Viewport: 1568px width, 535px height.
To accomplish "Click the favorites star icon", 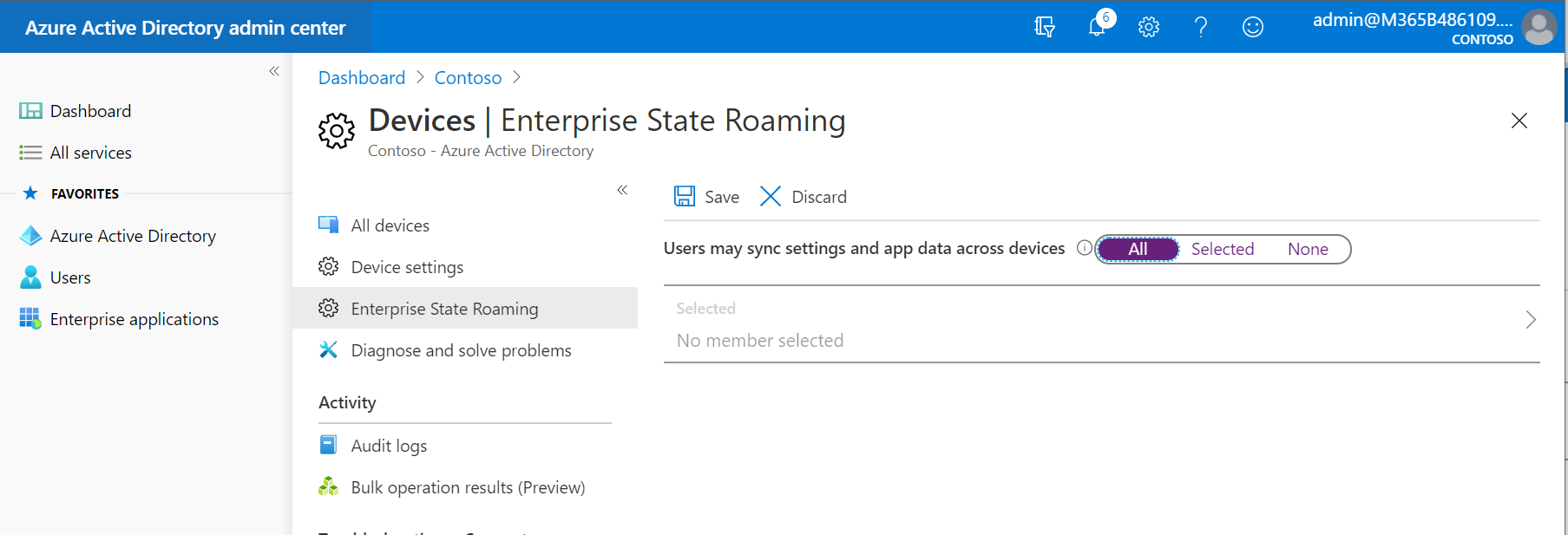I will [30, 193].
